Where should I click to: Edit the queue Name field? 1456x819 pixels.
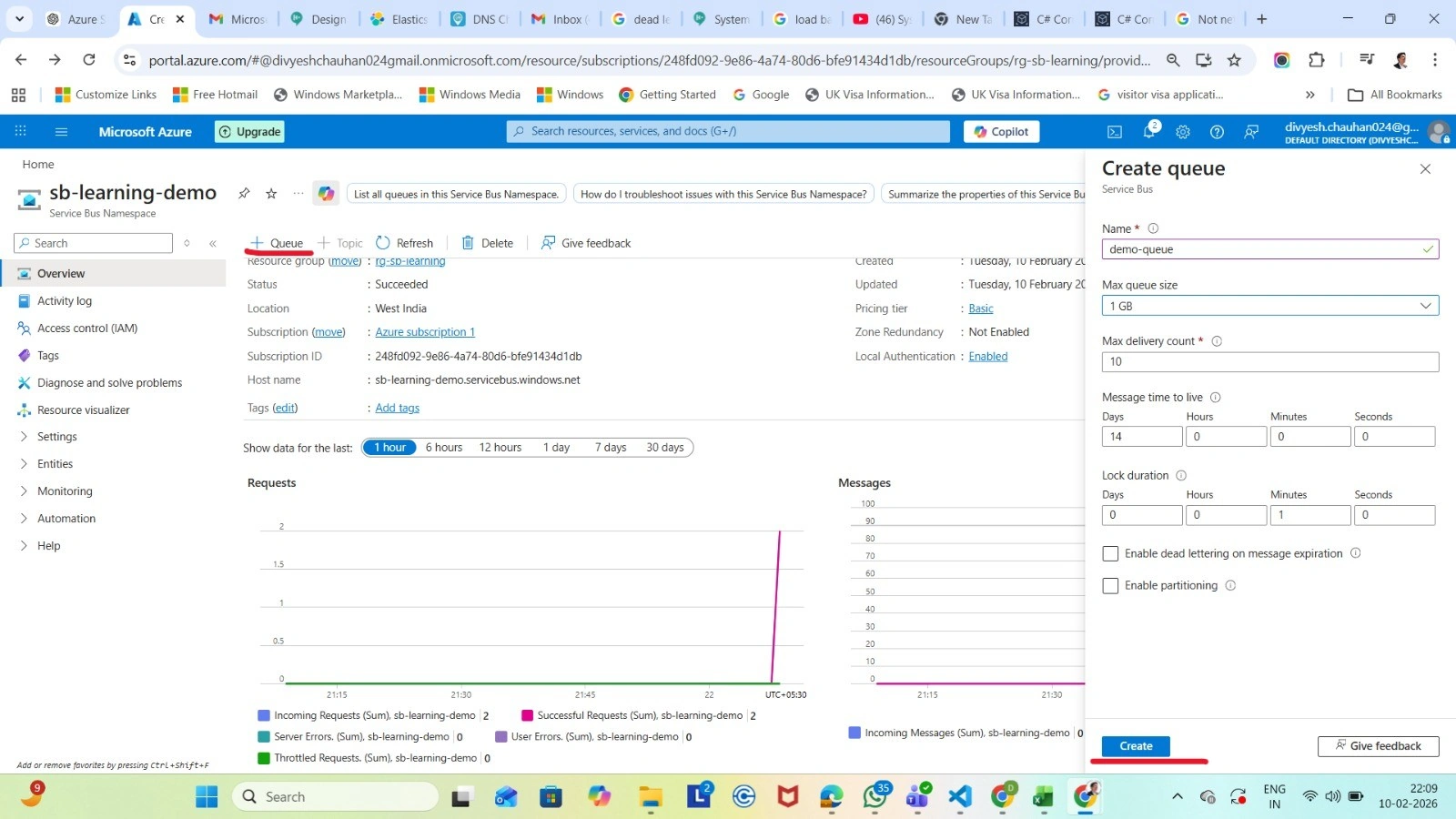[1270, 249]
